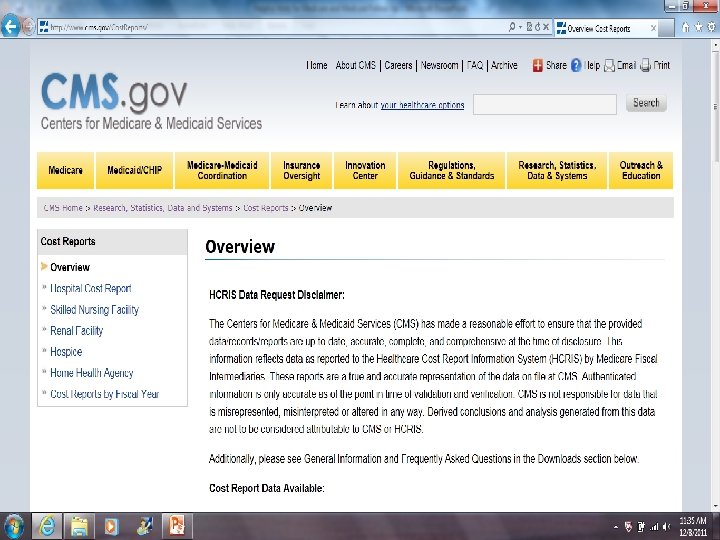Open Regulations, Guidance & Standards tab
This screenshot has height=540, width=720.
click(x=452, y=170)
